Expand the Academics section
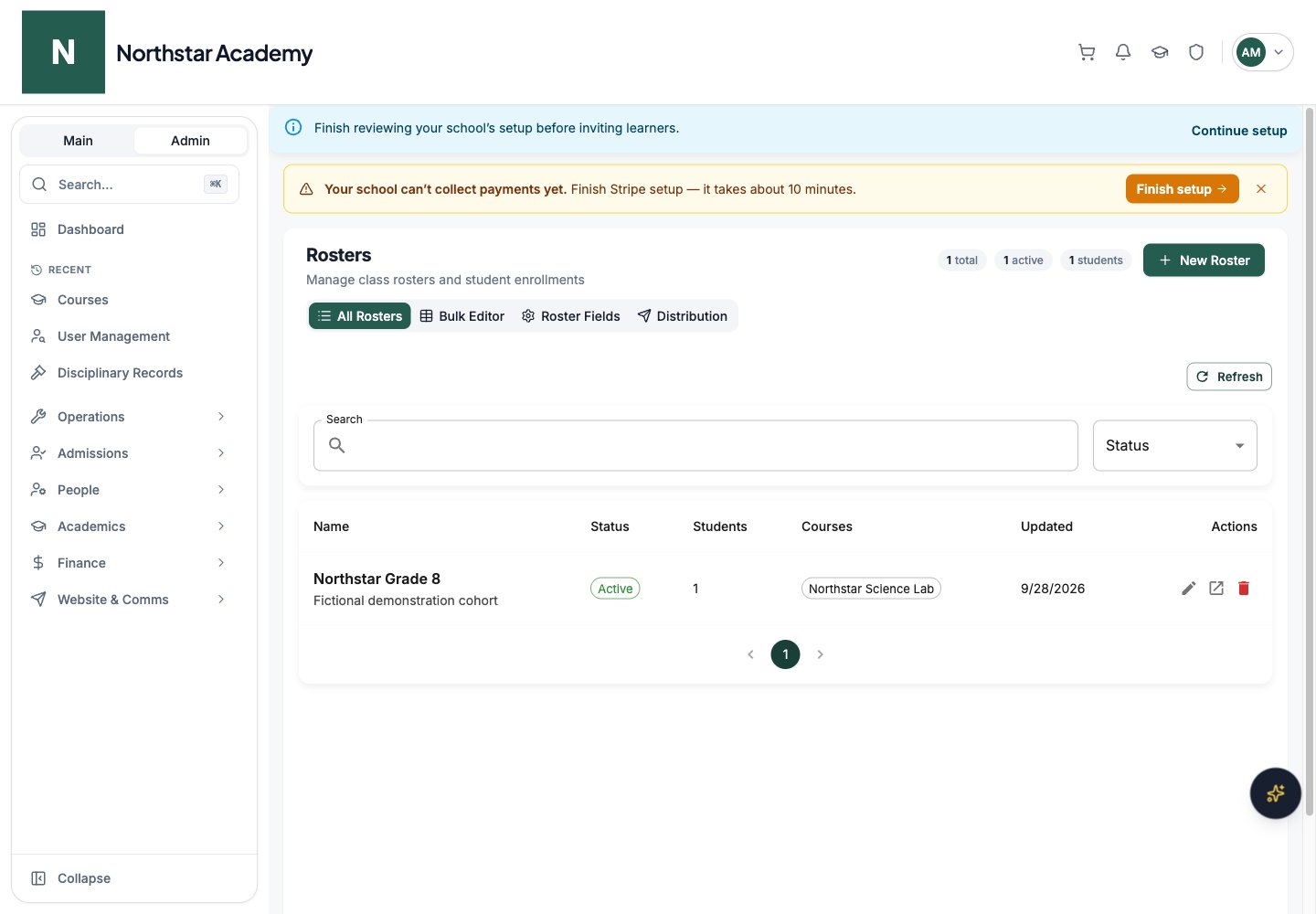This screenshot has width=1316, height=914. point(130,526)
